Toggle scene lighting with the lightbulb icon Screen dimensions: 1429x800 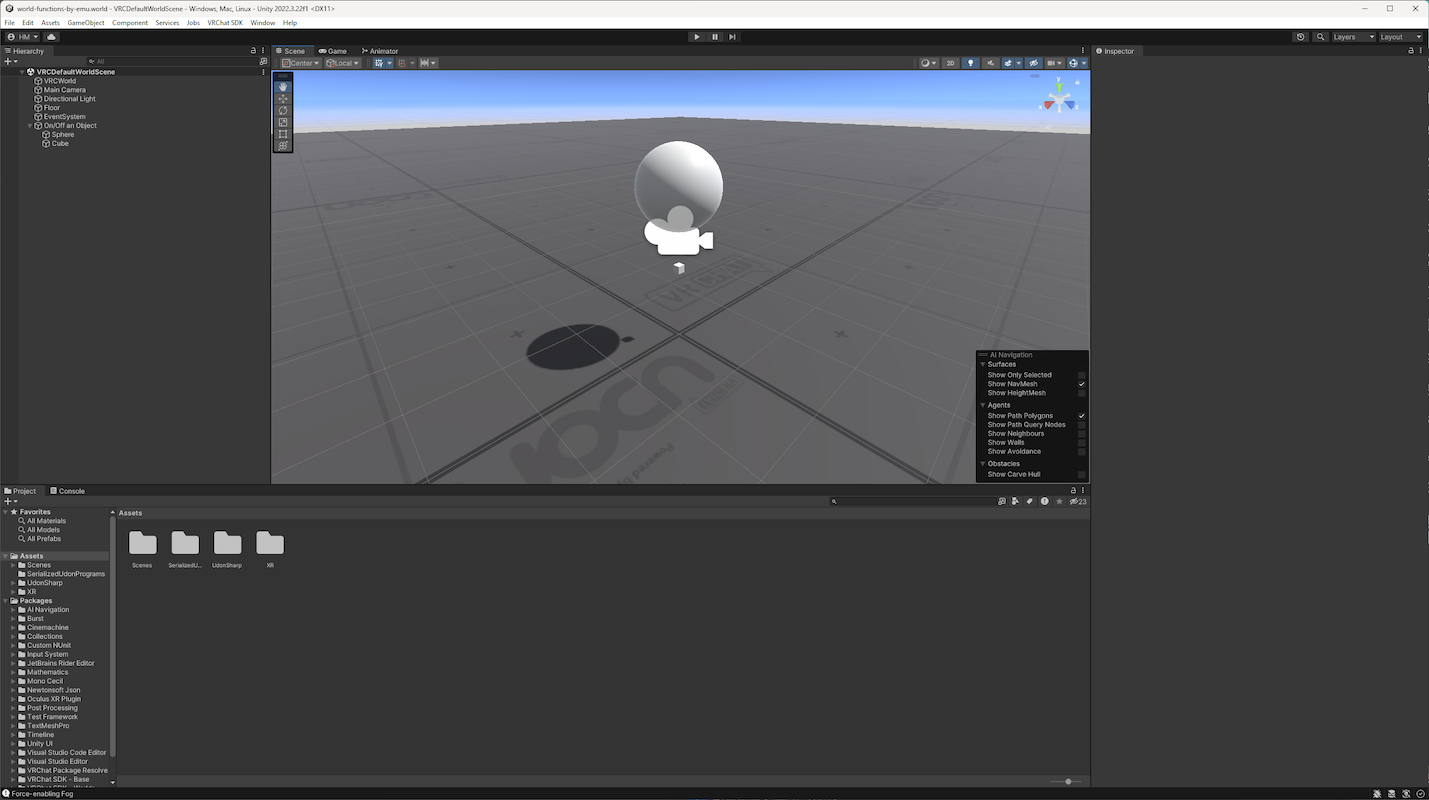[x=970, y=63]
